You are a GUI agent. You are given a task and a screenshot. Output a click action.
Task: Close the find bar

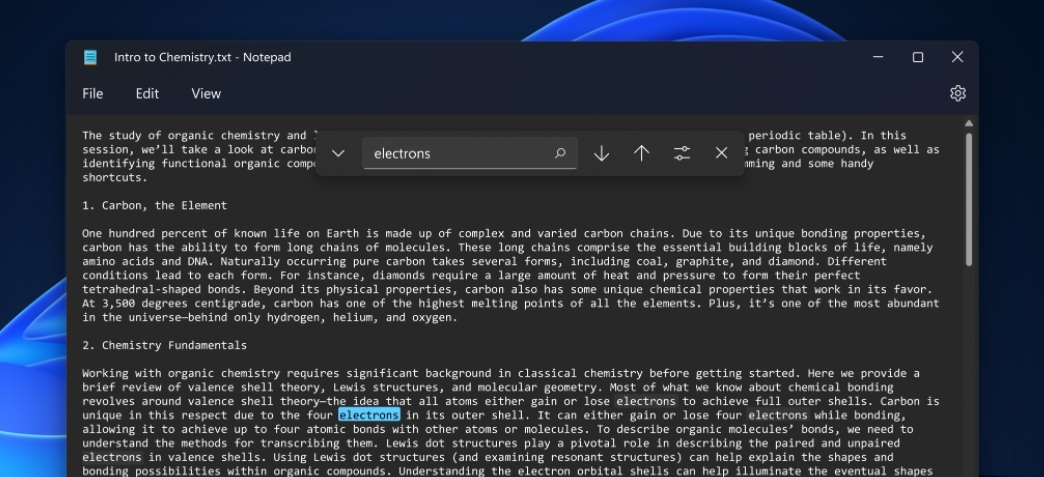point(721,153)
